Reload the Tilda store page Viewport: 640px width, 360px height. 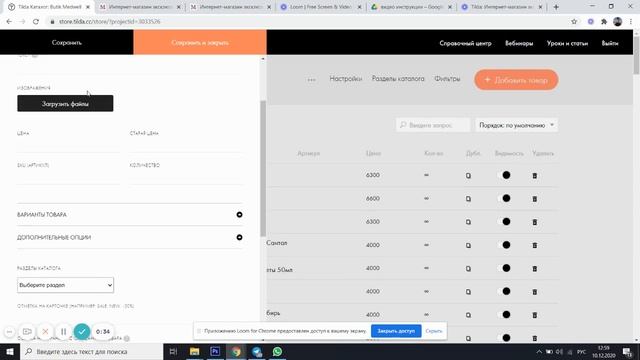[36, 22]
